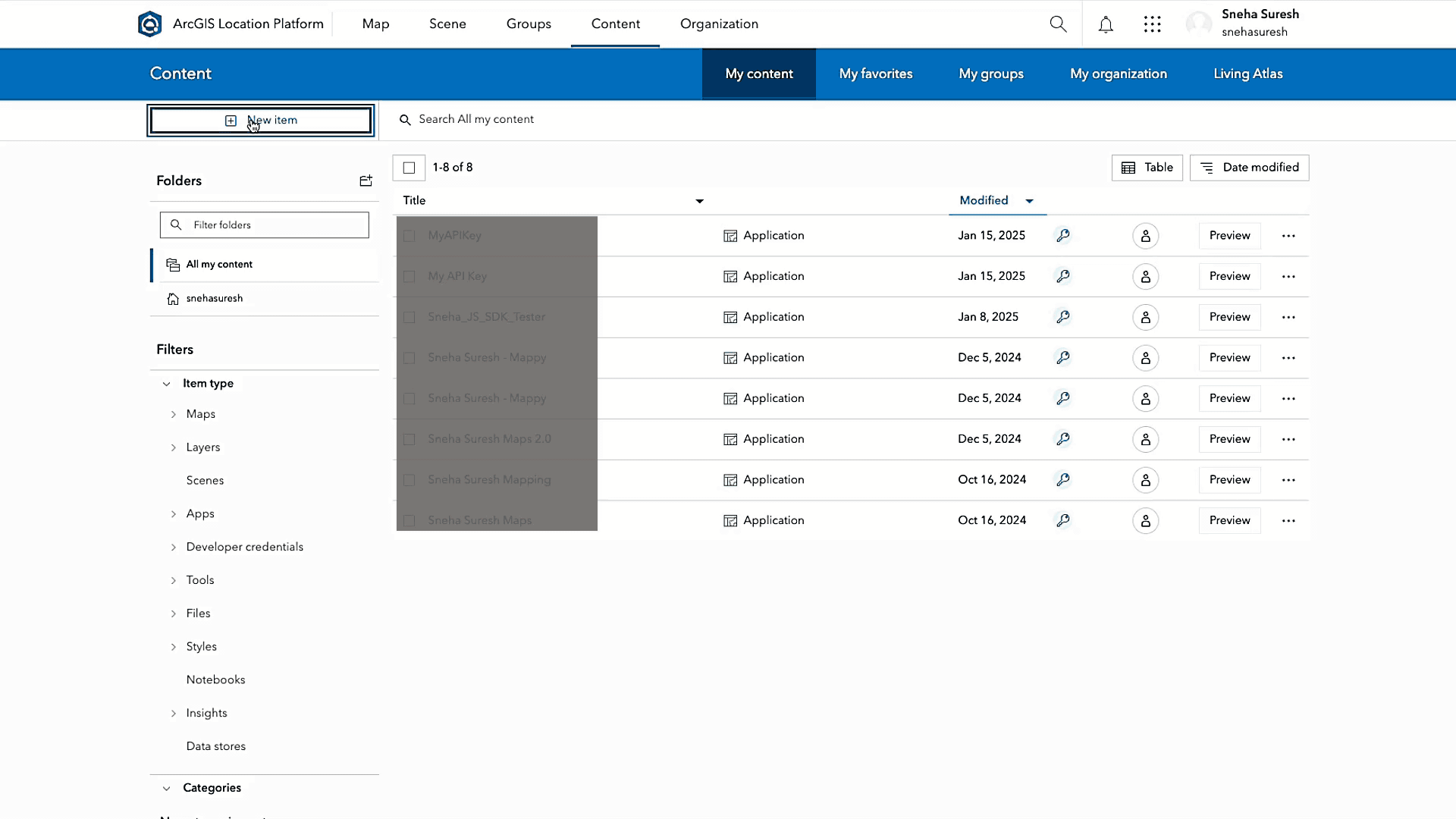Open the Organization menu item
Screen dimensions: 1456x819
tap(719, 24)
